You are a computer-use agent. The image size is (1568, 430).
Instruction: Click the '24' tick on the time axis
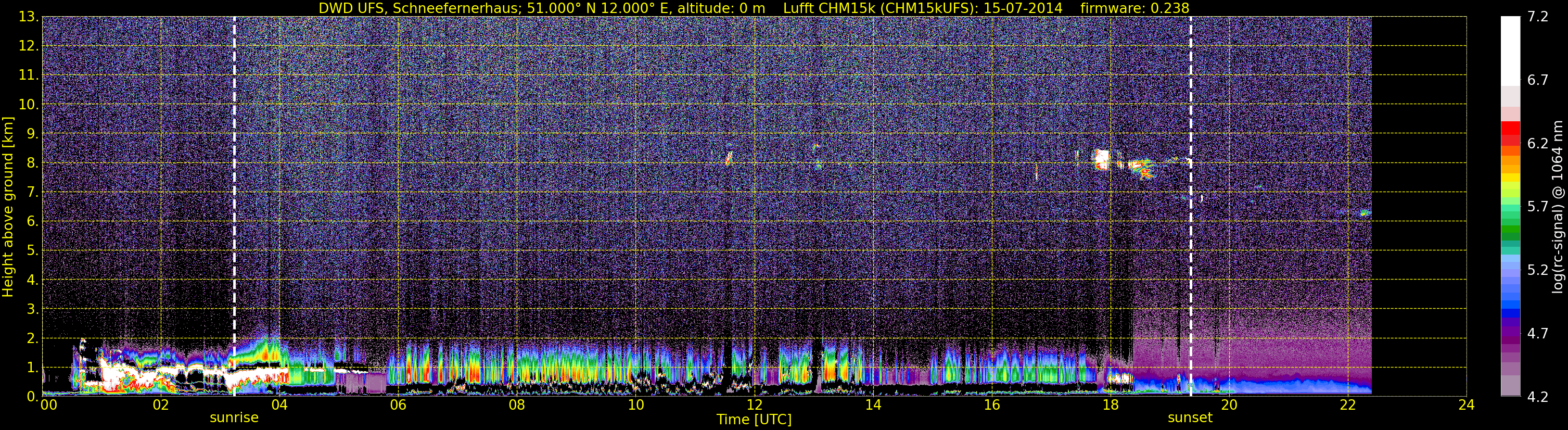coord(1467,405)
